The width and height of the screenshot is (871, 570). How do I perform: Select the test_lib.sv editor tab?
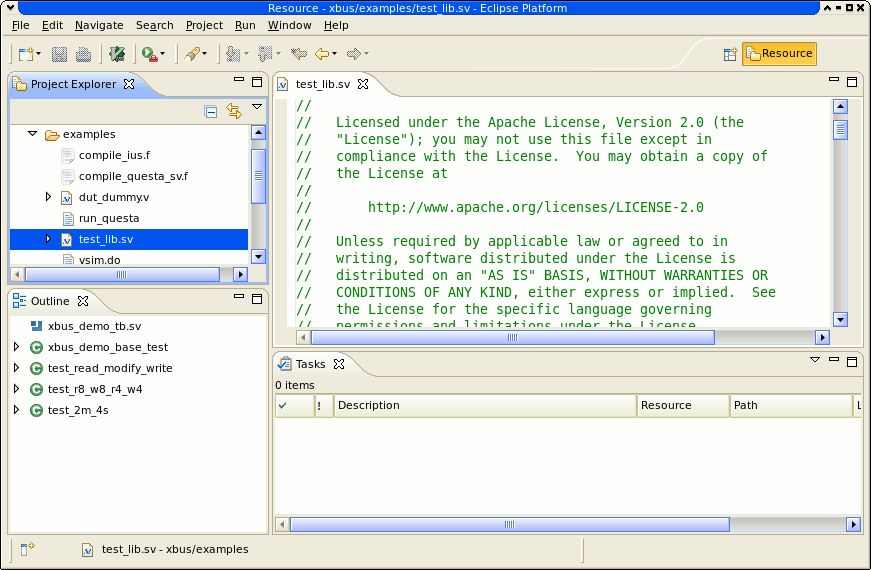click(x=322, y=84)
